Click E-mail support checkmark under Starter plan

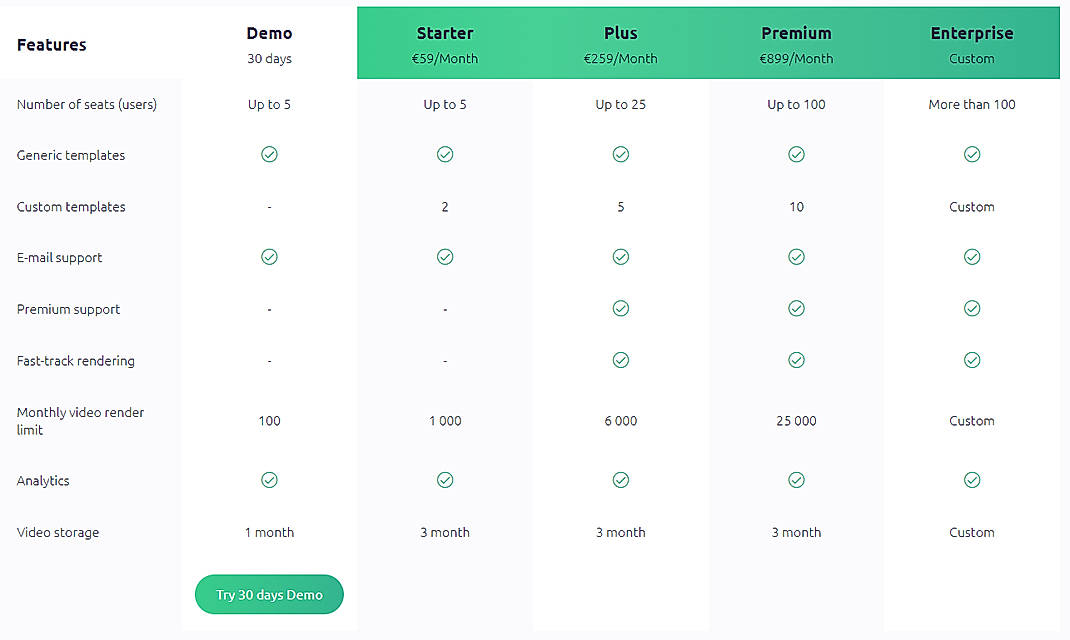[445, 257]
